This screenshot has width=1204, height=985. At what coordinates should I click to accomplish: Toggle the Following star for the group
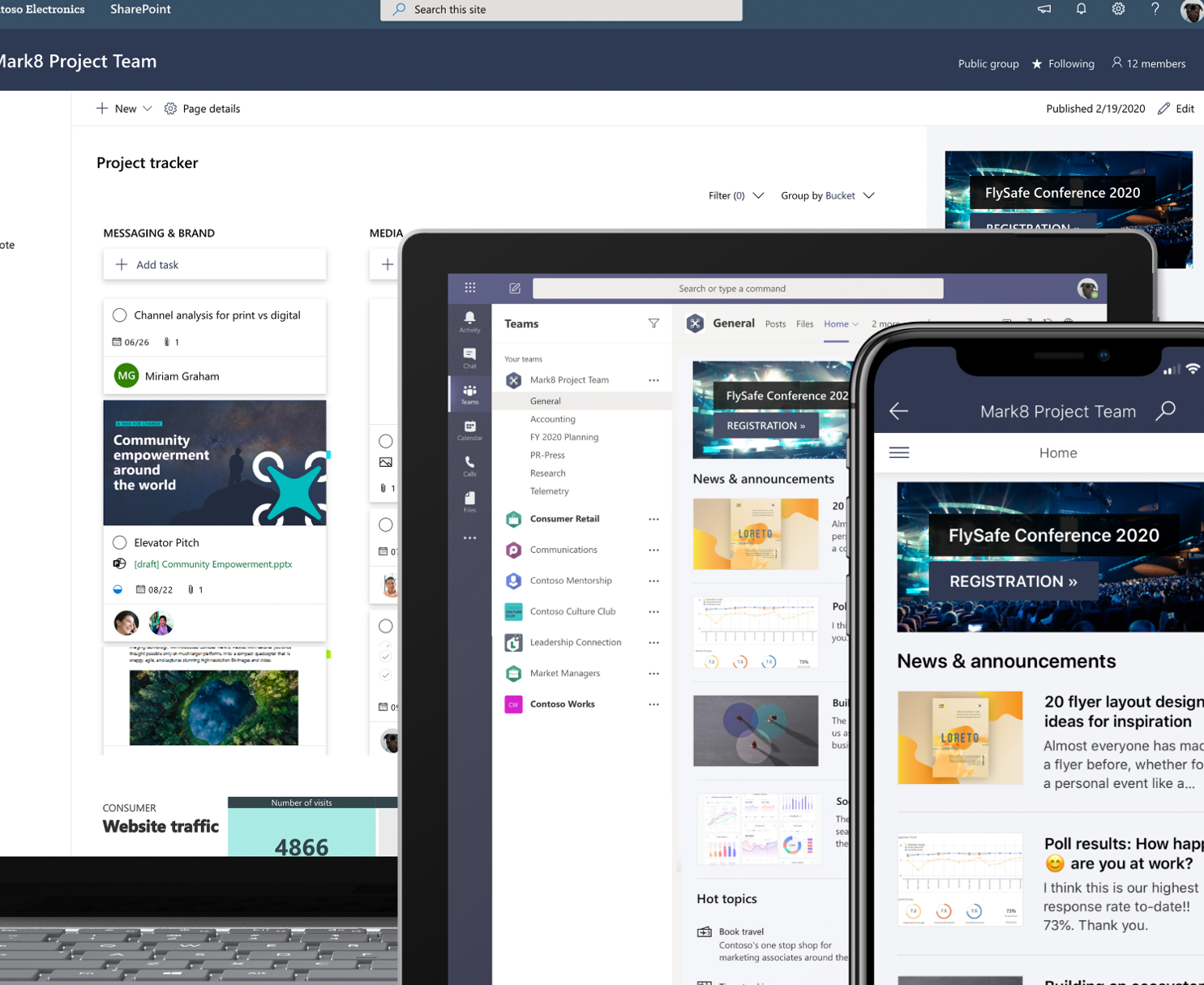tap(1037, 64)
